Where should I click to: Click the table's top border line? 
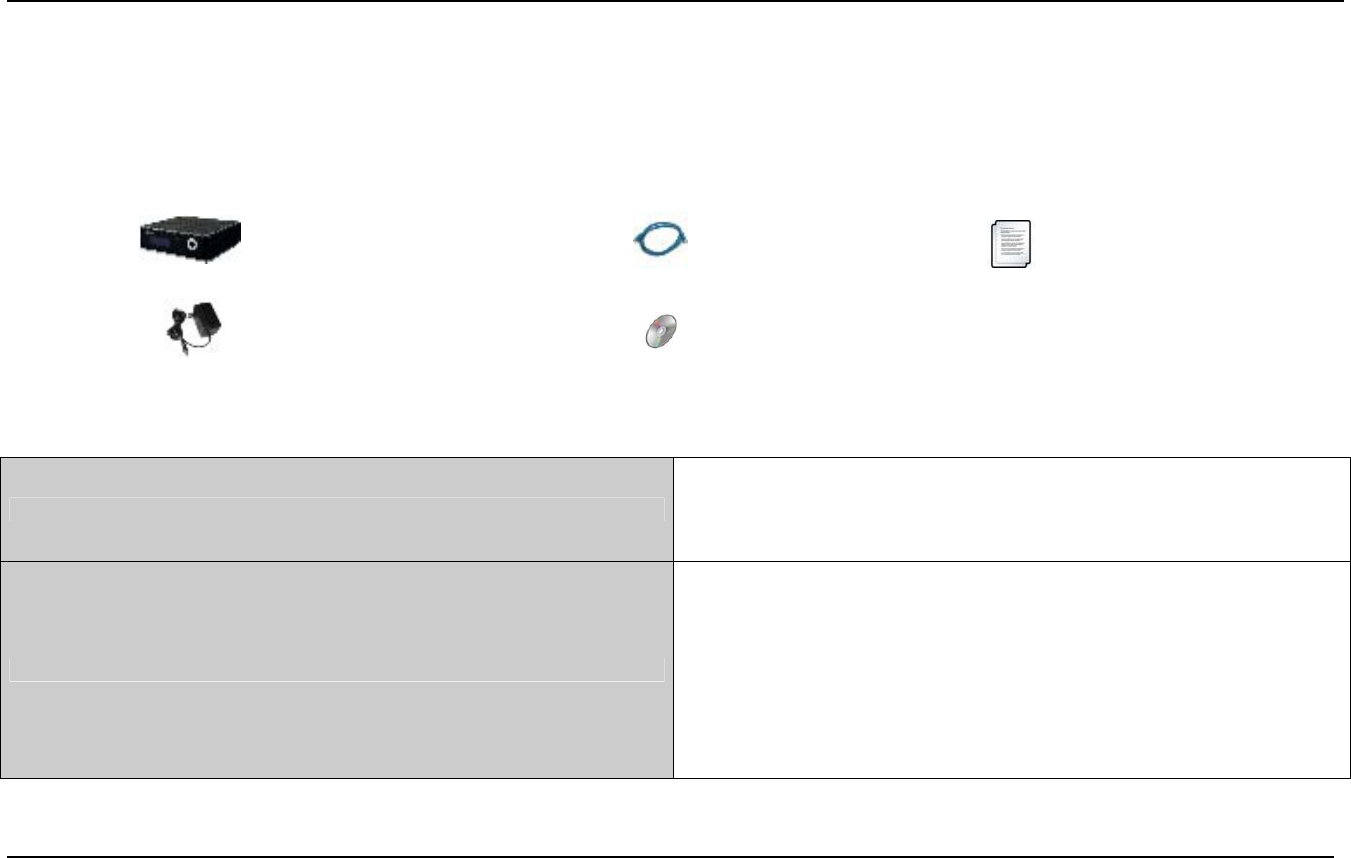[x=675, y=458]
